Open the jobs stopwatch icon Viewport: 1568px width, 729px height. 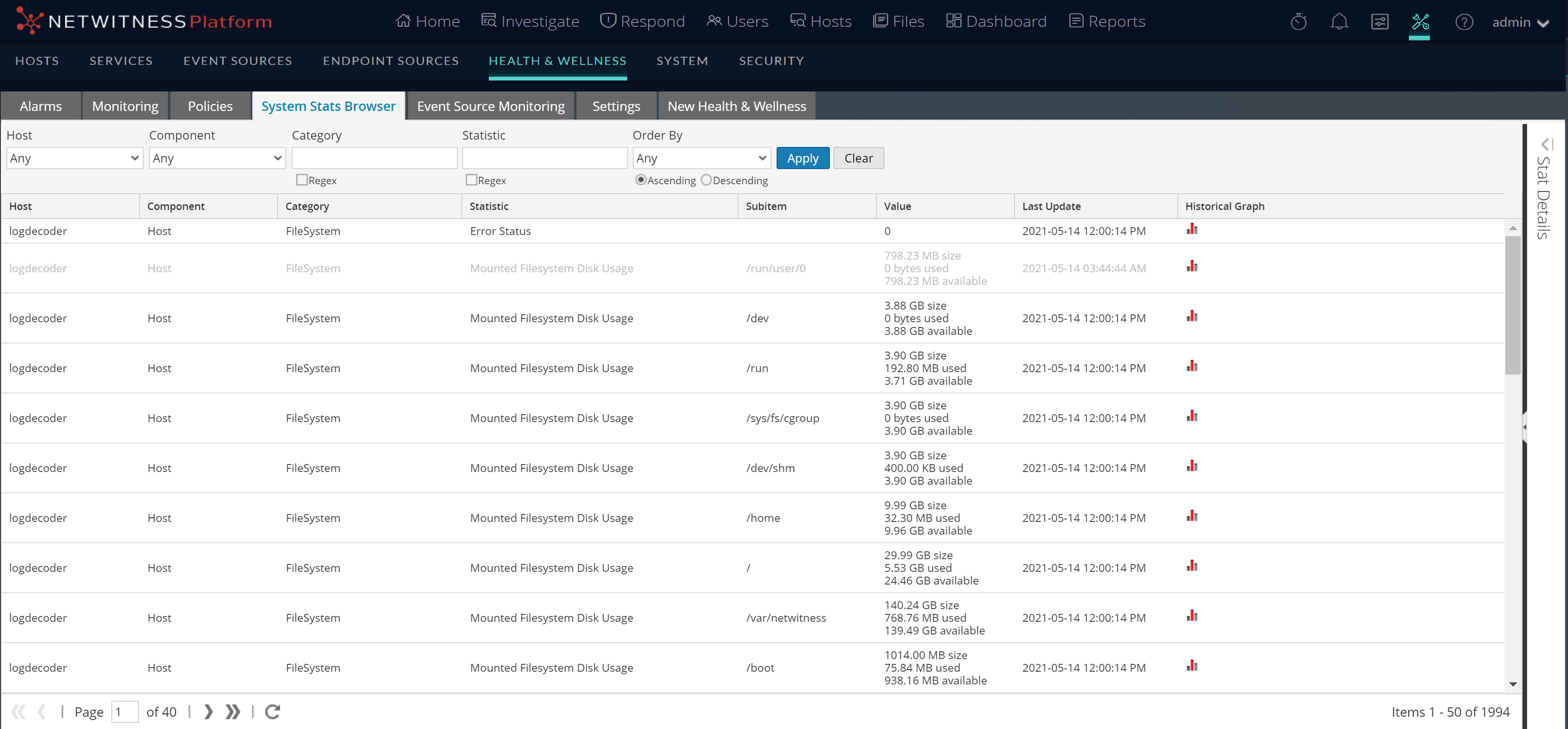[1298, 22]
